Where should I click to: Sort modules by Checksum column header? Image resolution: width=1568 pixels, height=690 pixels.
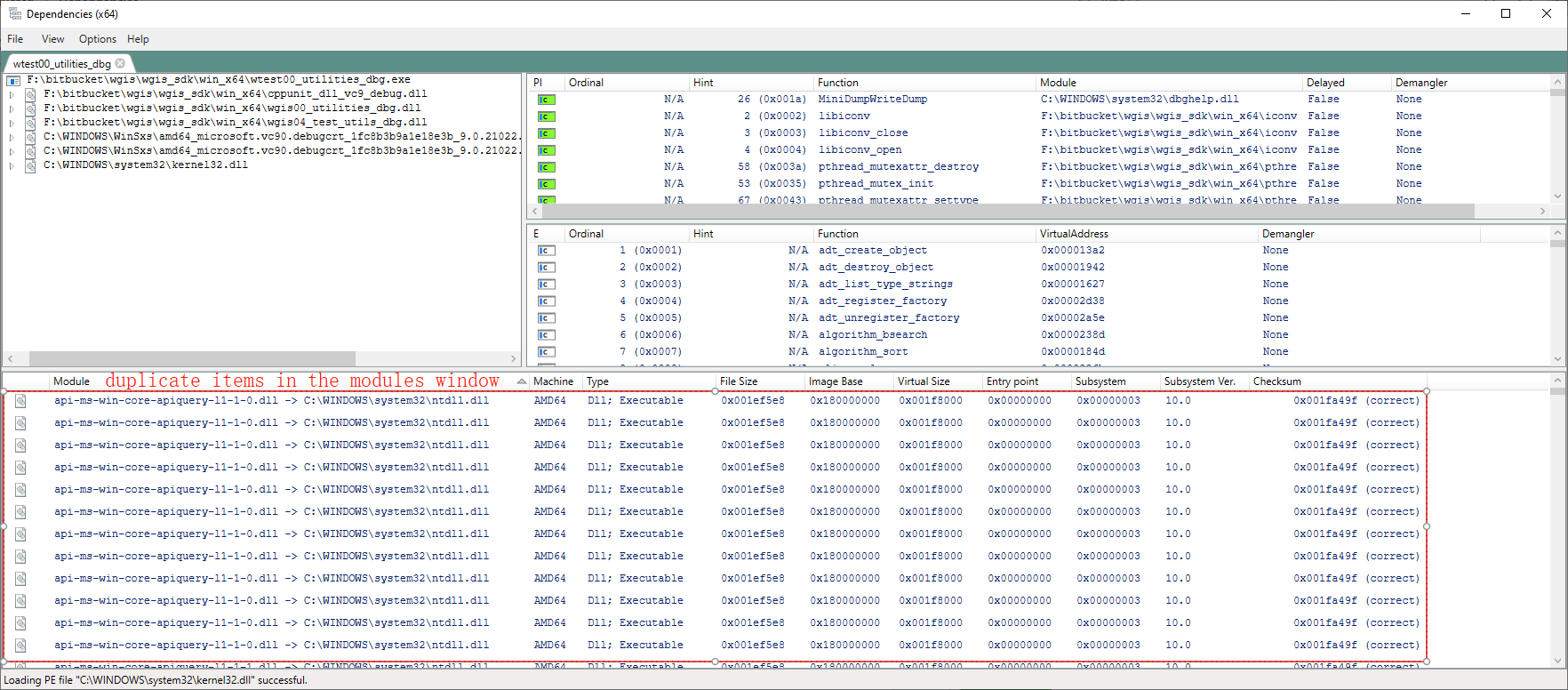[x=1276, y=381]
